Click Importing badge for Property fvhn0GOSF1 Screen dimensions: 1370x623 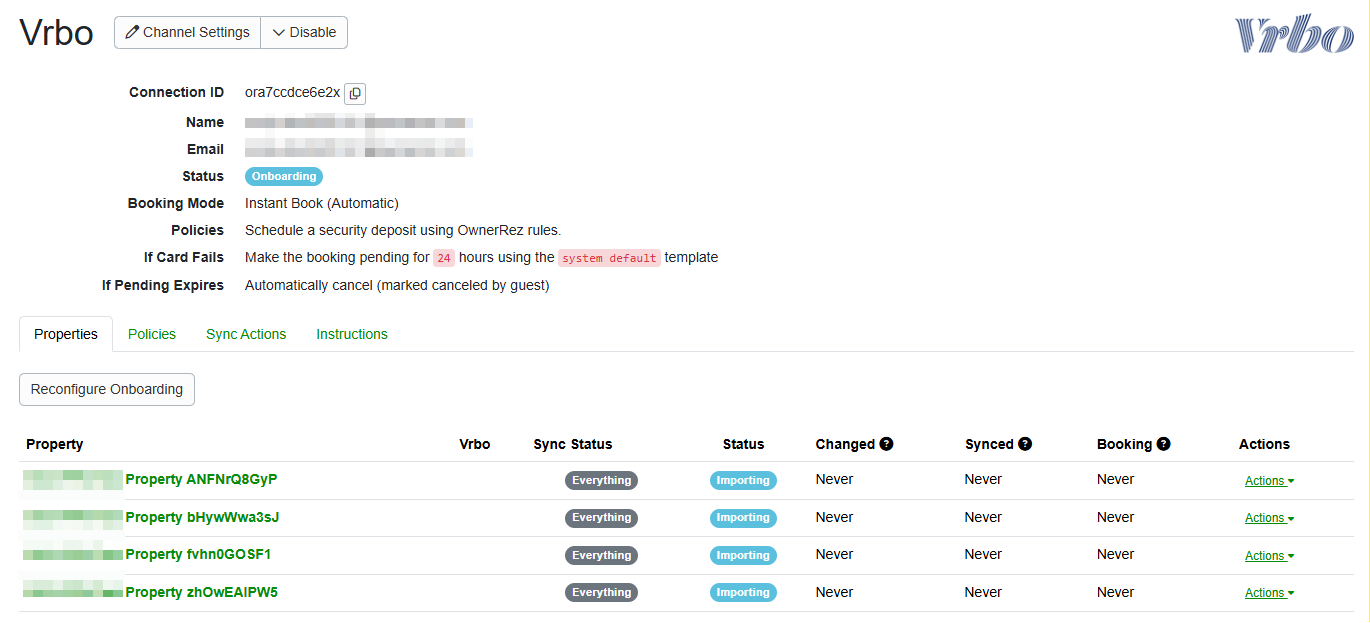point(743,555)
